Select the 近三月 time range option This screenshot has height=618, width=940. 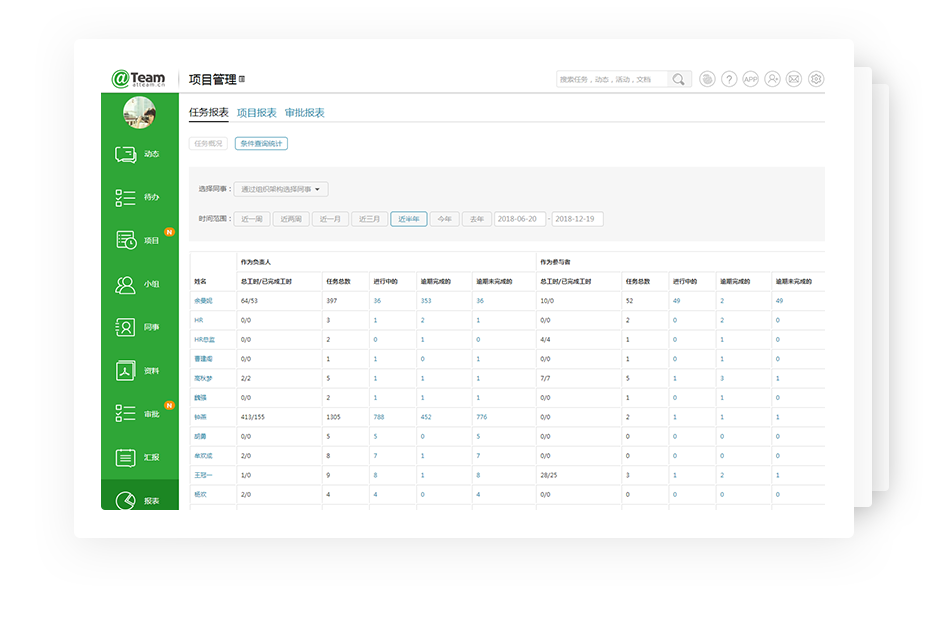(x=369, y=219)
